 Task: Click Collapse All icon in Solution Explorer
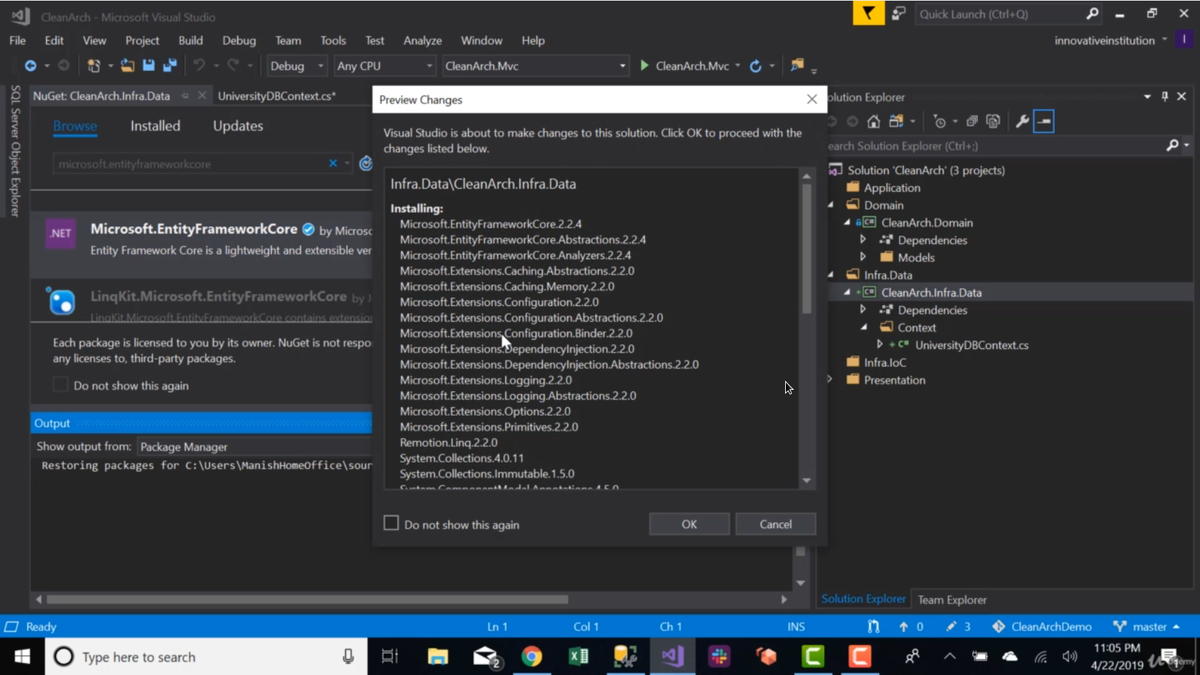click(971, 121)
